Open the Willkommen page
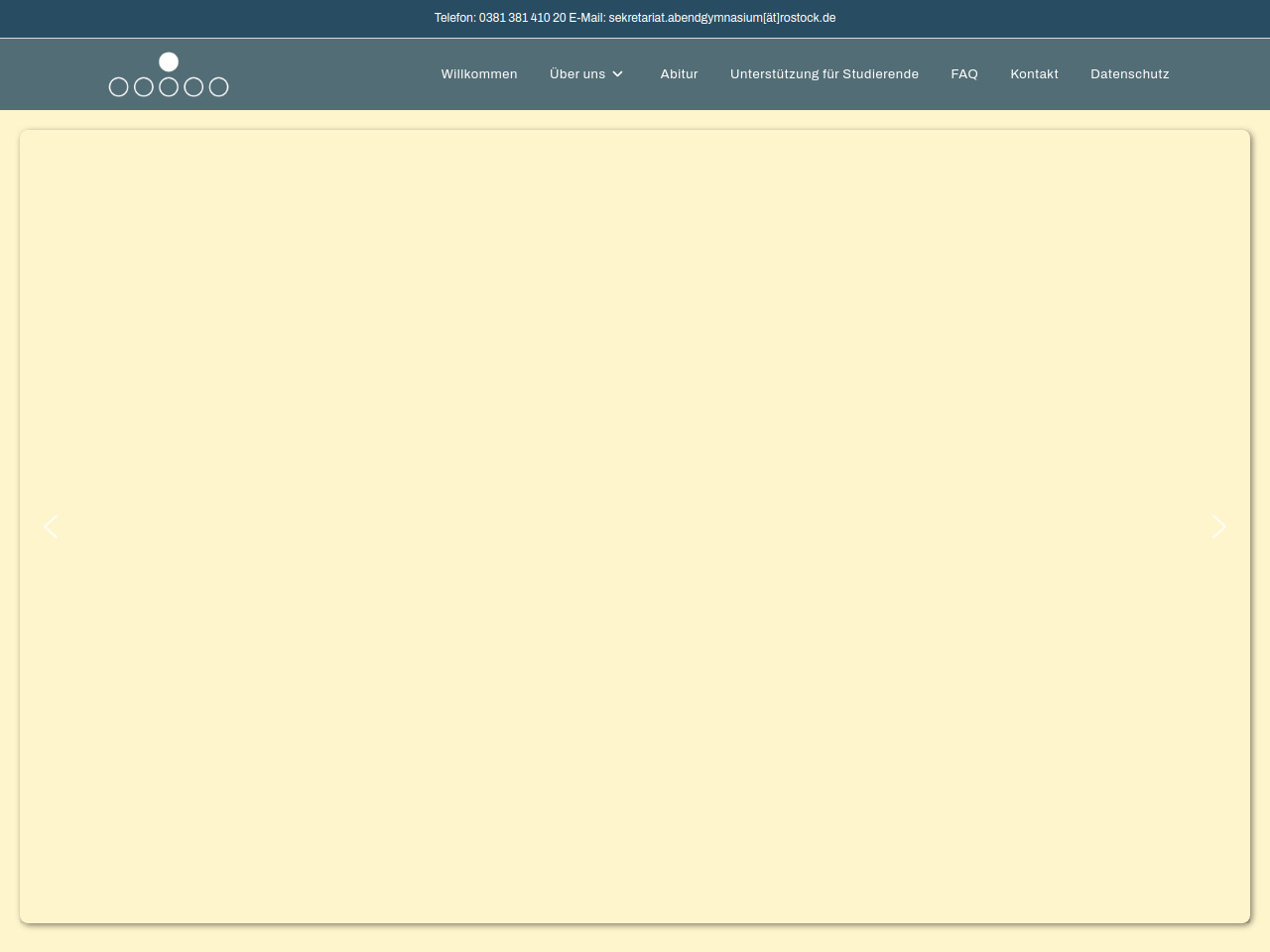Viewport: 1270px width, 952px height. click(479, 74)
